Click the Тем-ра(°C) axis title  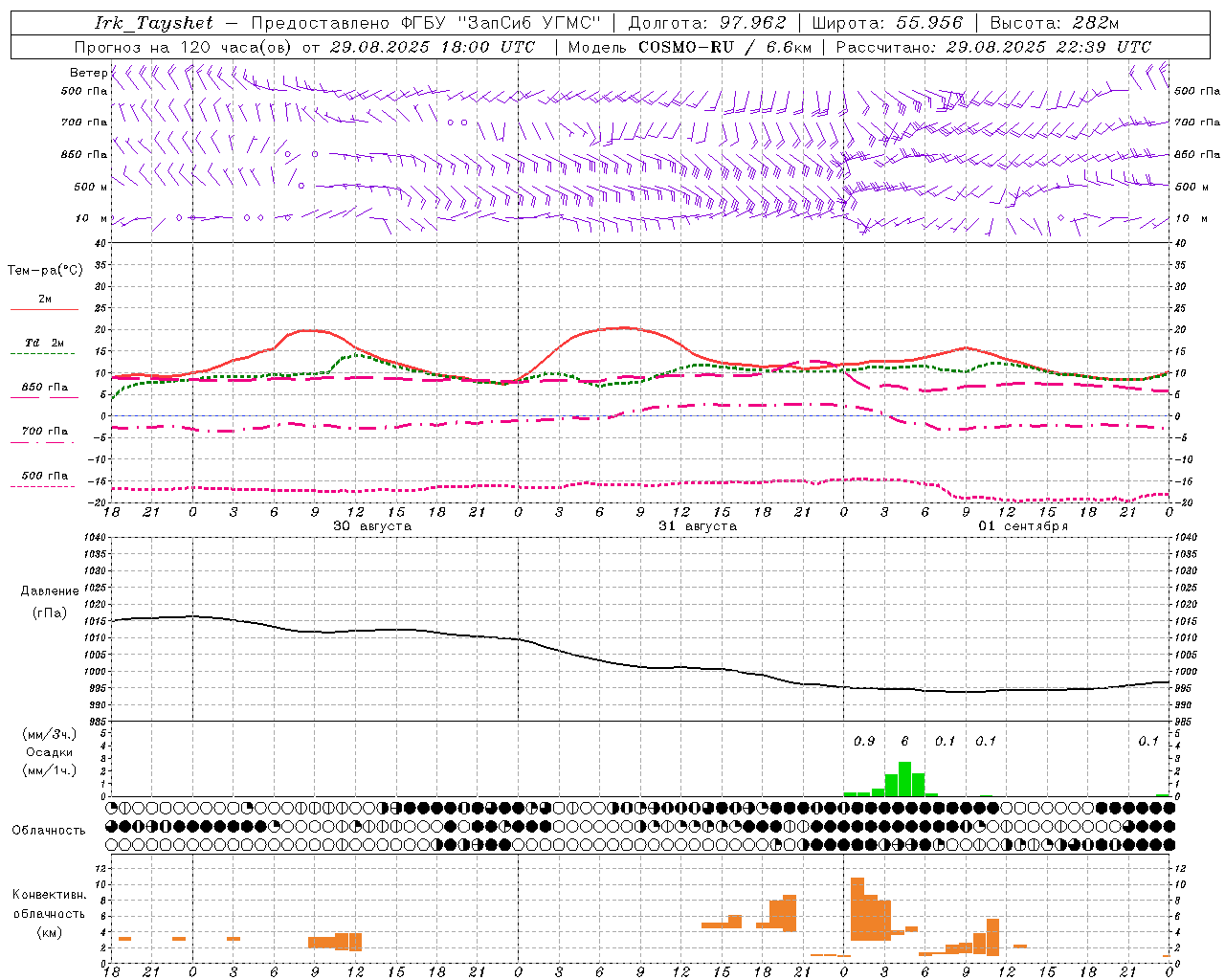tap(45, 271)
